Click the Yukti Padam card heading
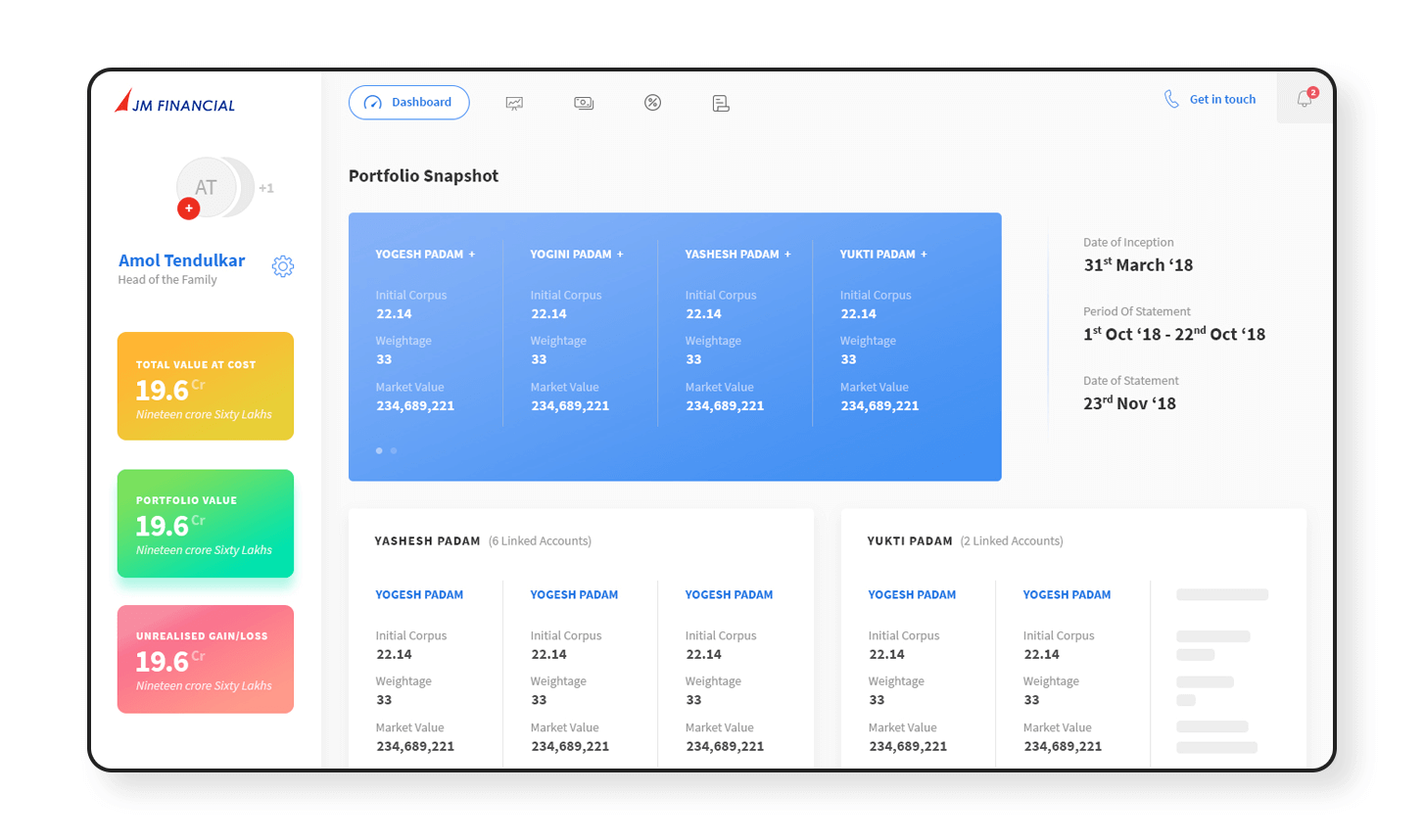 [x=910, y=541]
